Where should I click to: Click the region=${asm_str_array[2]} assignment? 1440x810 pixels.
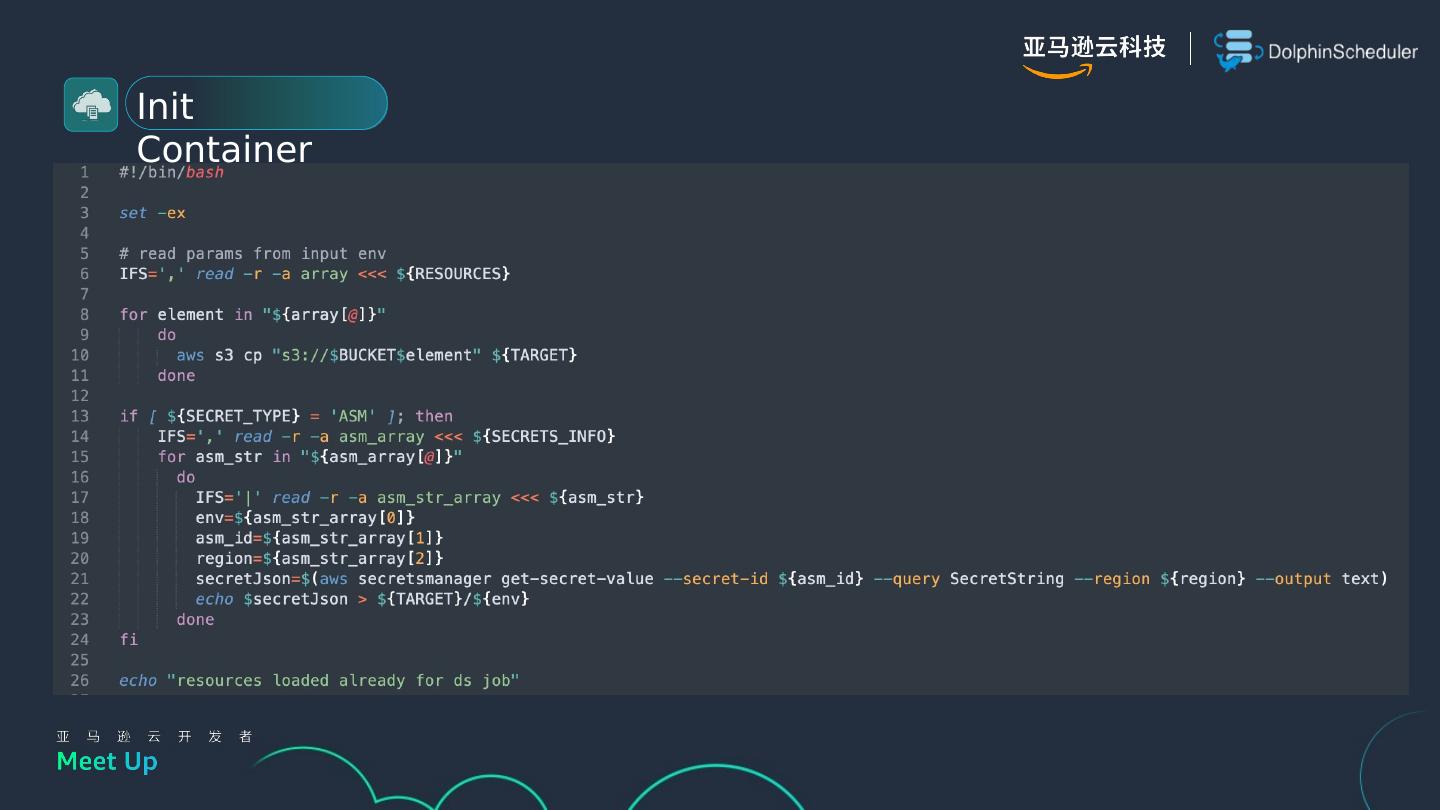(x=319, y=559)
